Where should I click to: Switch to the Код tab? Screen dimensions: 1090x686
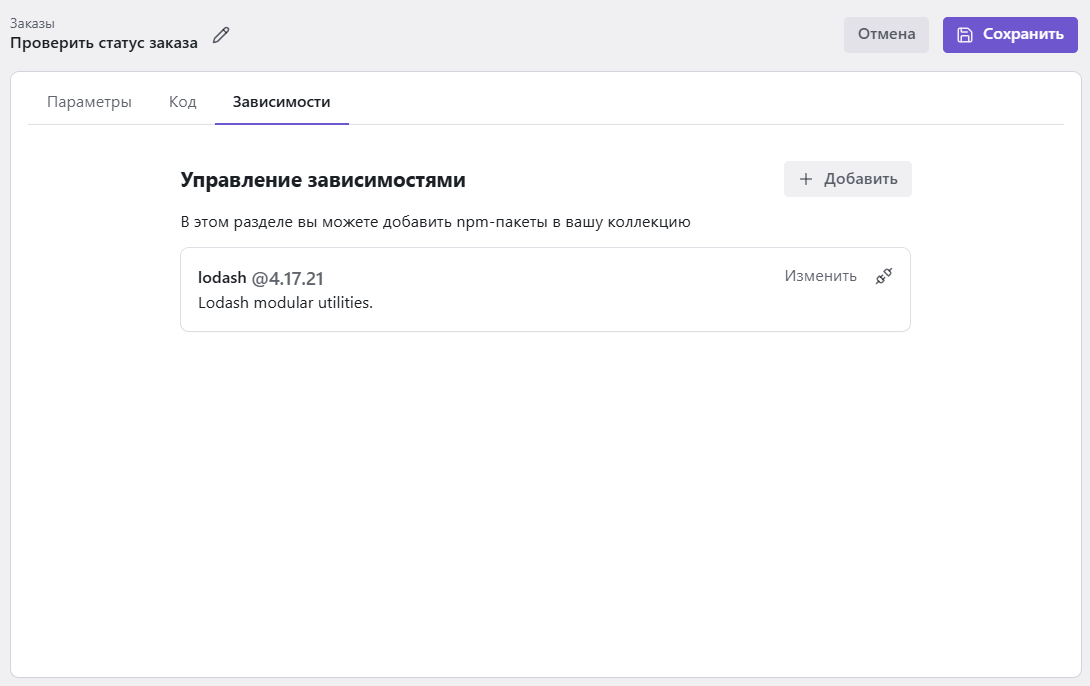click(x=182, y=102)
